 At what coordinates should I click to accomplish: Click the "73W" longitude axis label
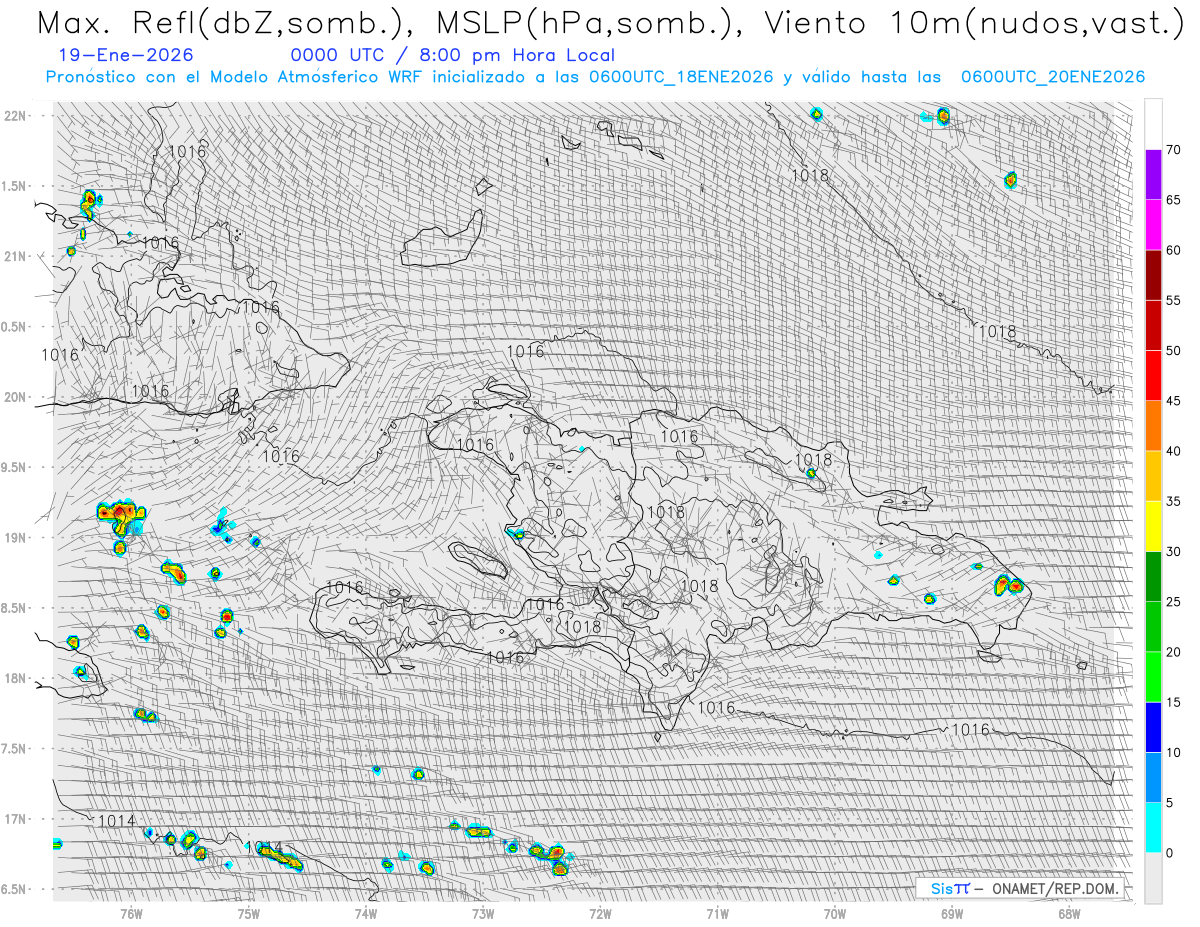(482, 913)
